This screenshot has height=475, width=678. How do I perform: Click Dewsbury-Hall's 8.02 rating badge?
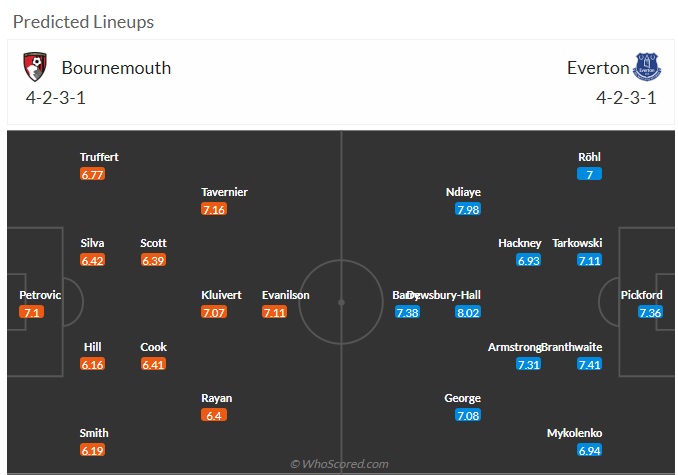tap(468, 312)
